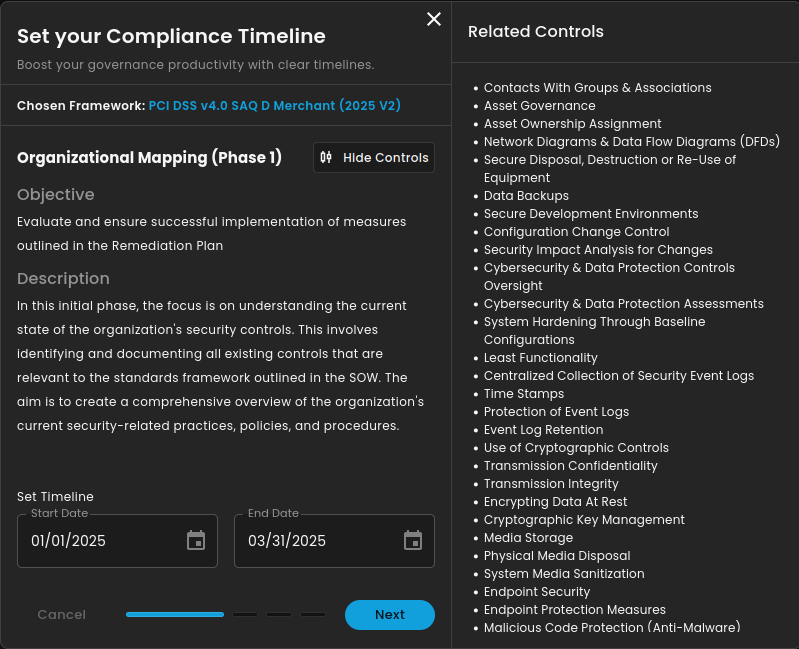Cancel the timeline setup
The image size is (799, 649).
[x=61, y=615]
